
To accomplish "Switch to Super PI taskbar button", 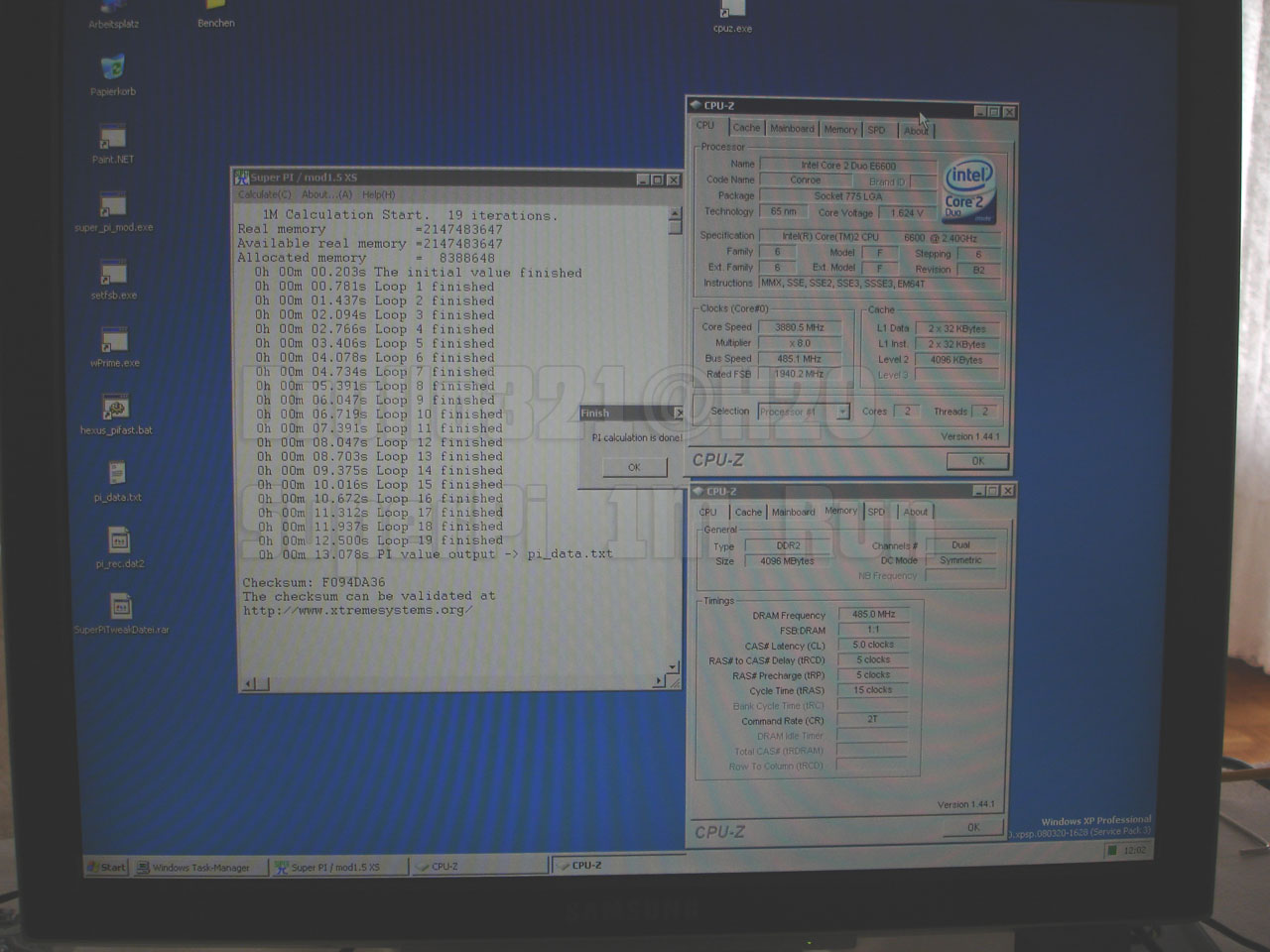I will [340, 867].
